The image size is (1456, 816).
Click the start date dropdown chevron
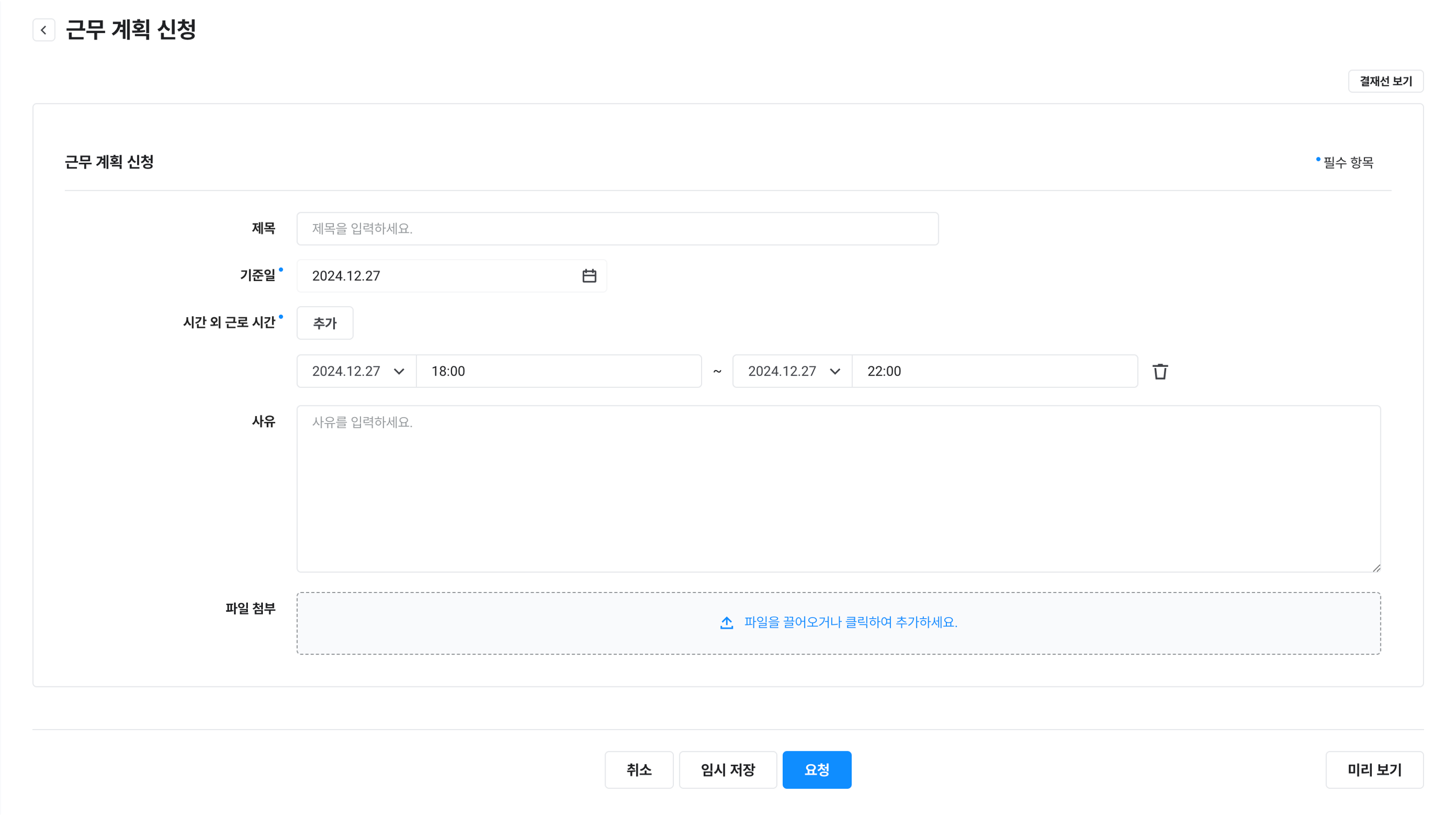pos(399,372)
